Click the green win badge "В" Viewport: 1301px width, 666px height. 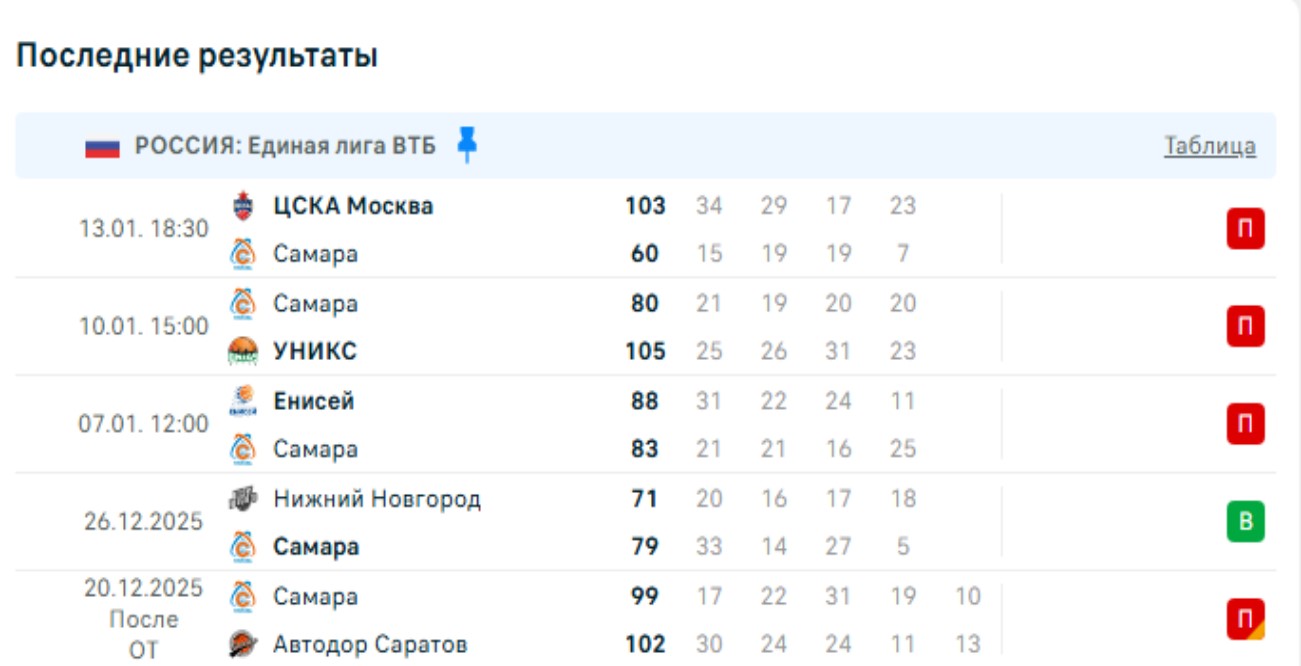tap(1246, 523)
